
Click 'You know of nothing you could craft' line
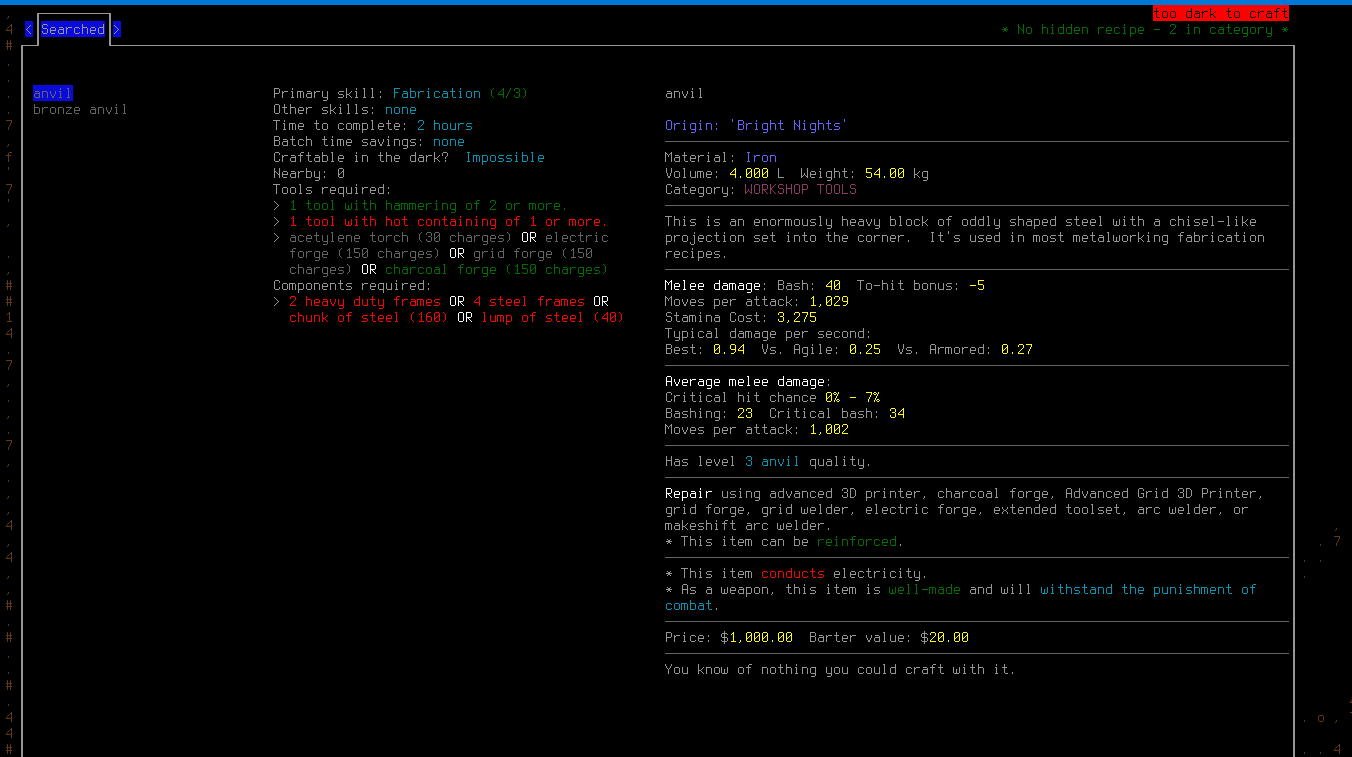pyautogui.click(x=841, y=670)
